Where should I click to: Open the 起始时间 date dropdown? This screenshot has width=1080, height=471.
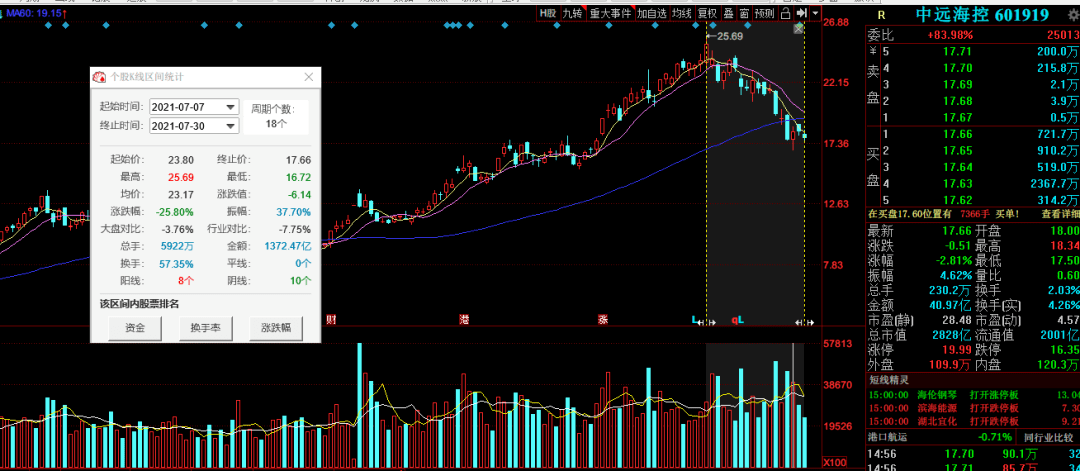pyautogui.click(x=231, y=107)
